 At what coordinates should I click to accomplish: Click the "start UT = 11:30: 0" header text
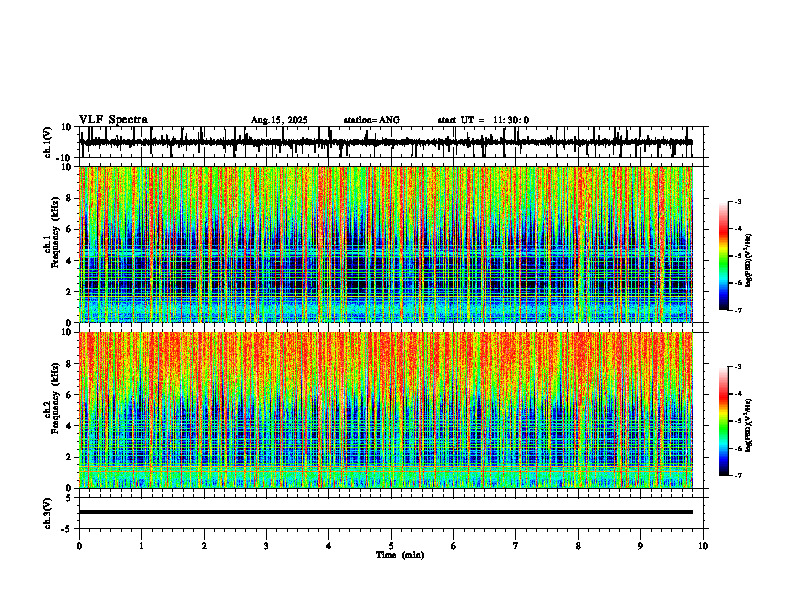(x=483, y=120)
